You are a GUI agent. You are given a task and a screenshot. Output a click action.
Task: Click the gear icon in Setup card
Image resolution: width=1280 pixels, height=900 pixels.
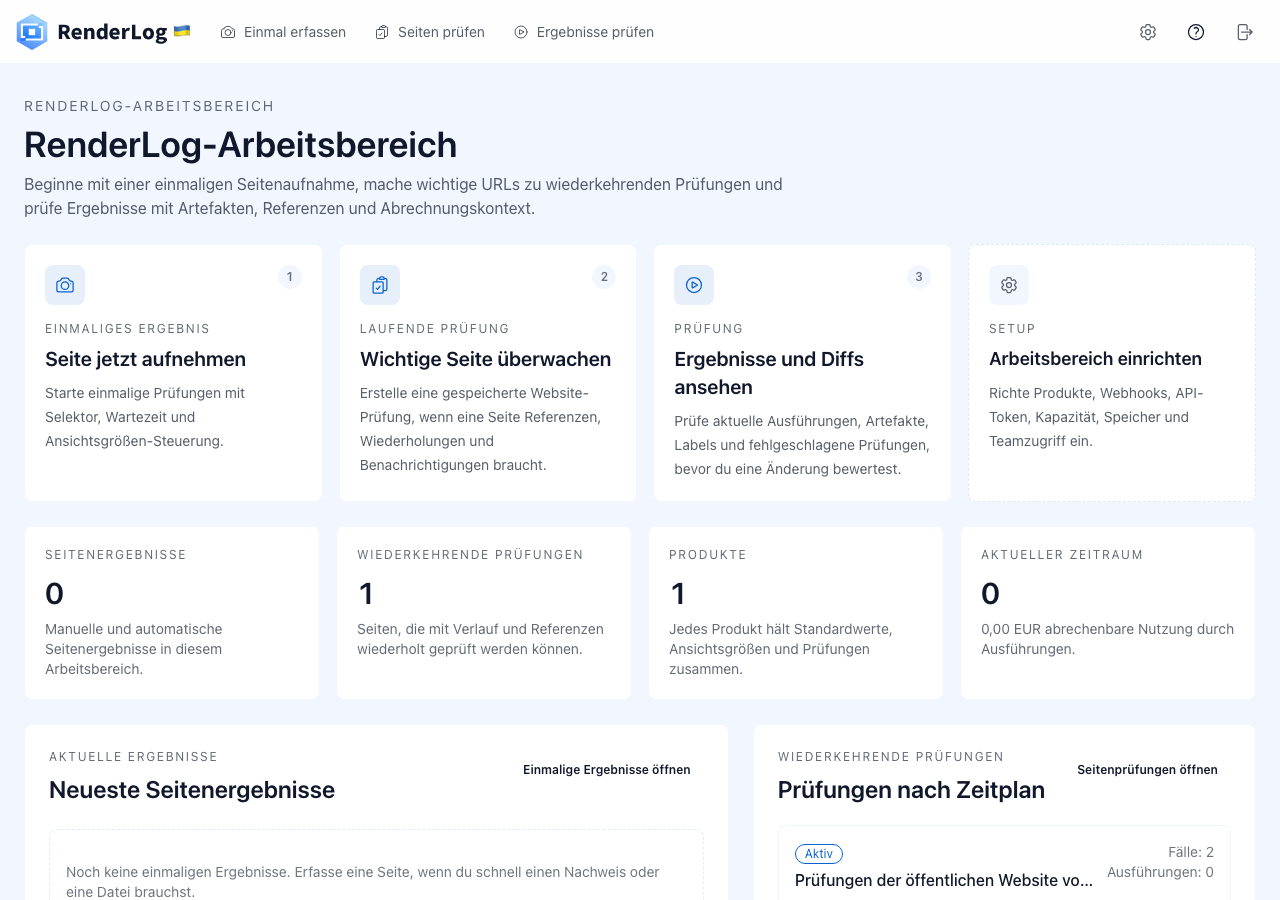pyautogui.click(x=1009, y=285)
